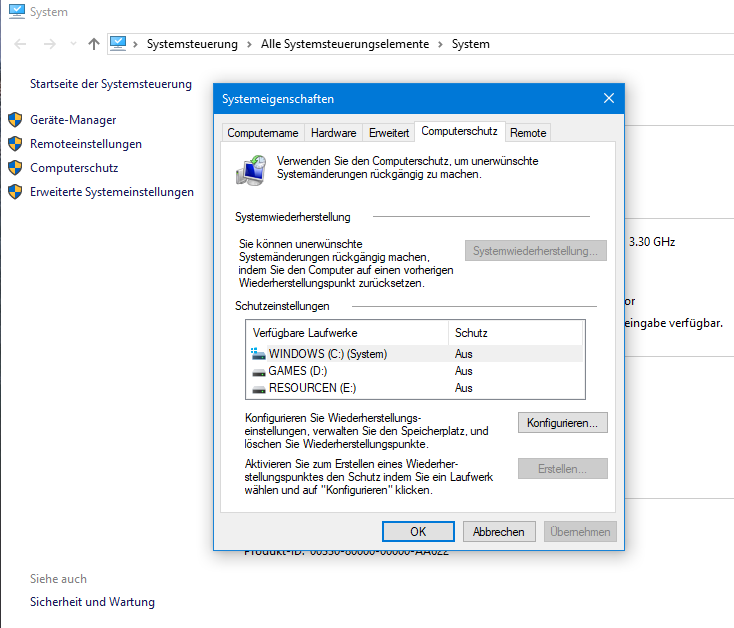Image resolution: width=734 pixels, height=628 pixels.
Task: Click the Konfigurieren... button
Action: pos(563,423)
